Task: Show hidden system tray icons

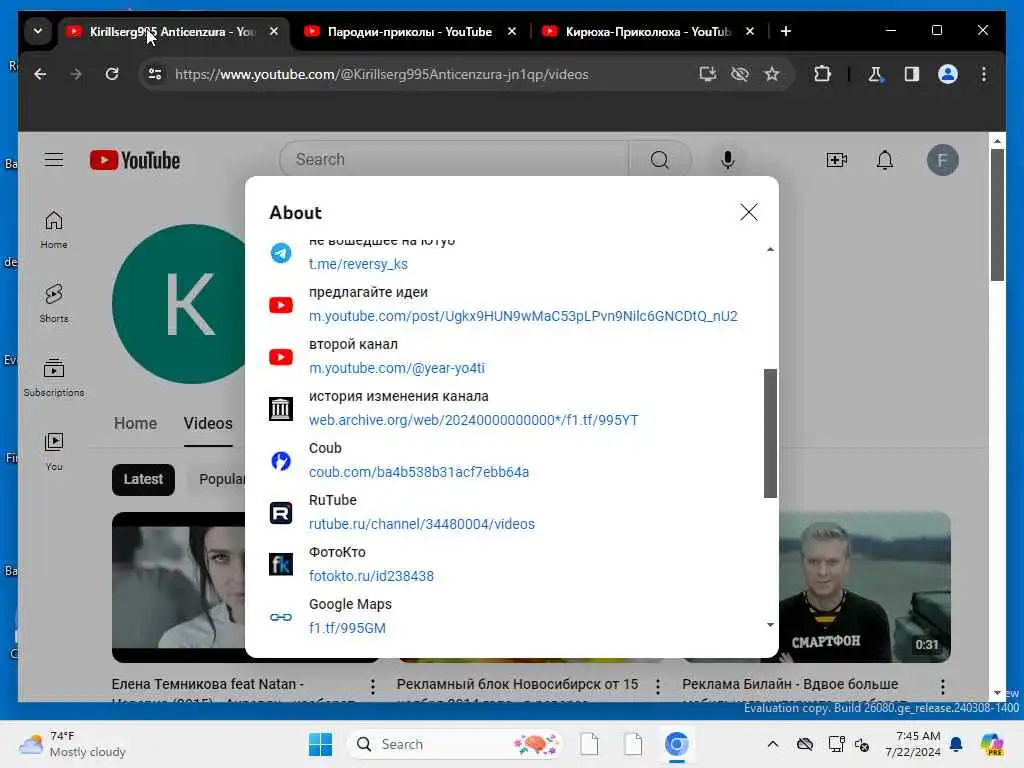Action: click(x=773, y=744)
